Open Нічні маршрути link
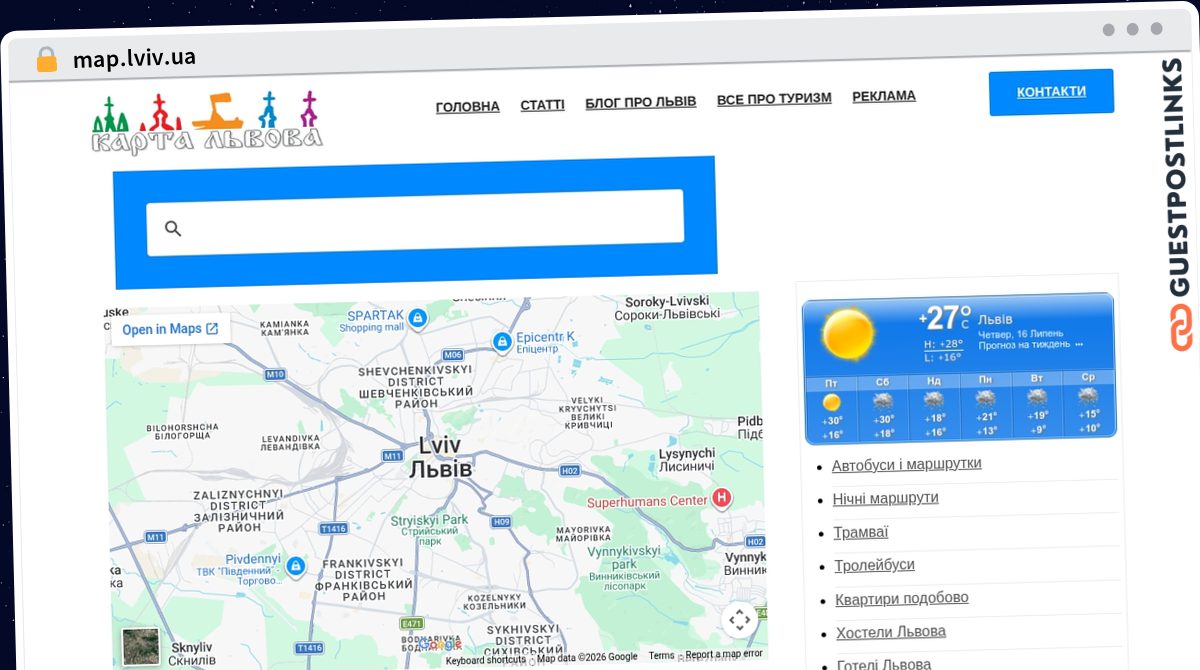 pyautogui.click(x=886, y=498)
